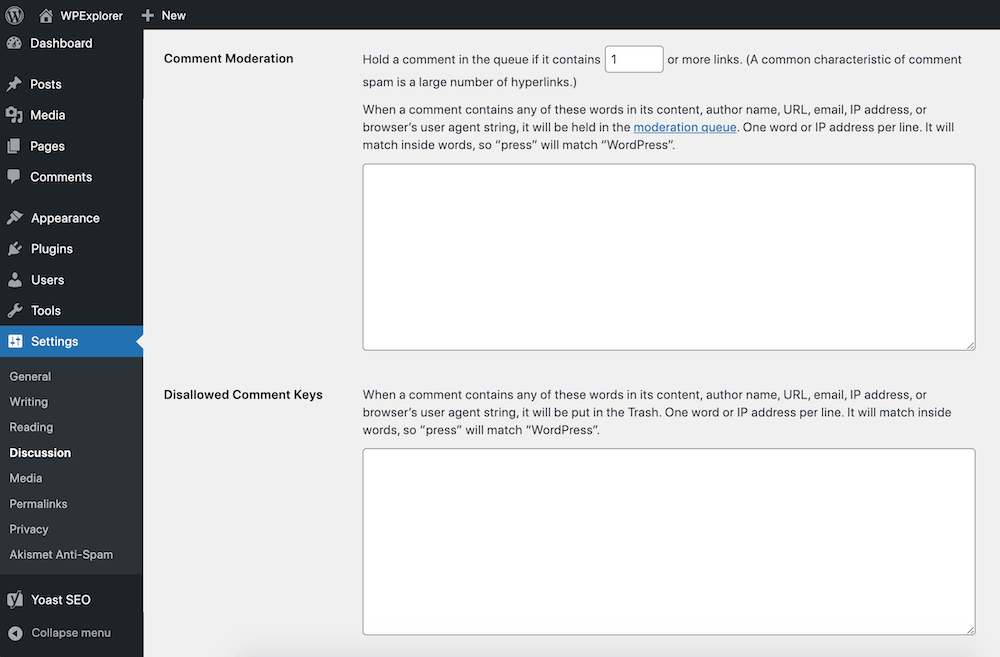Open the New content menu

pos(163,15)
